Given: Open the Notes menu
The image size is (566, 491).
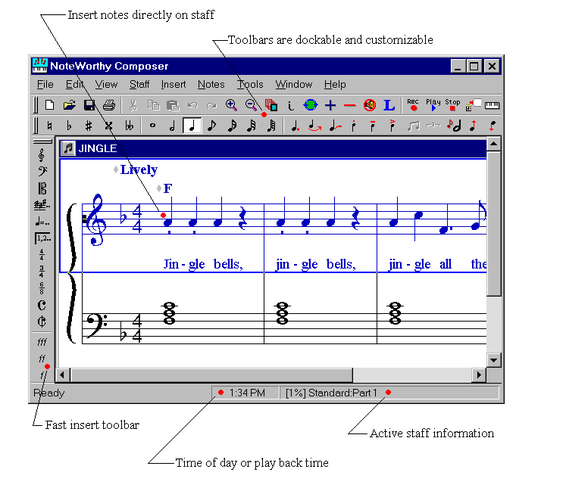Looking at the screenshot, I should click(x=211, y=84).
